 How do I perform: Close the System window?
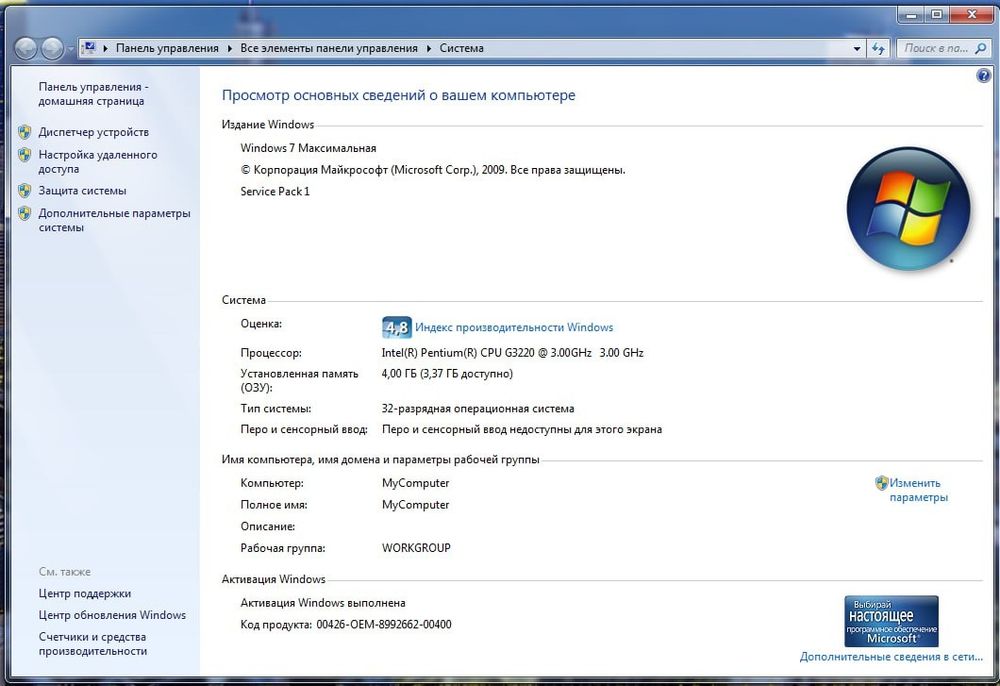[971, 14]
